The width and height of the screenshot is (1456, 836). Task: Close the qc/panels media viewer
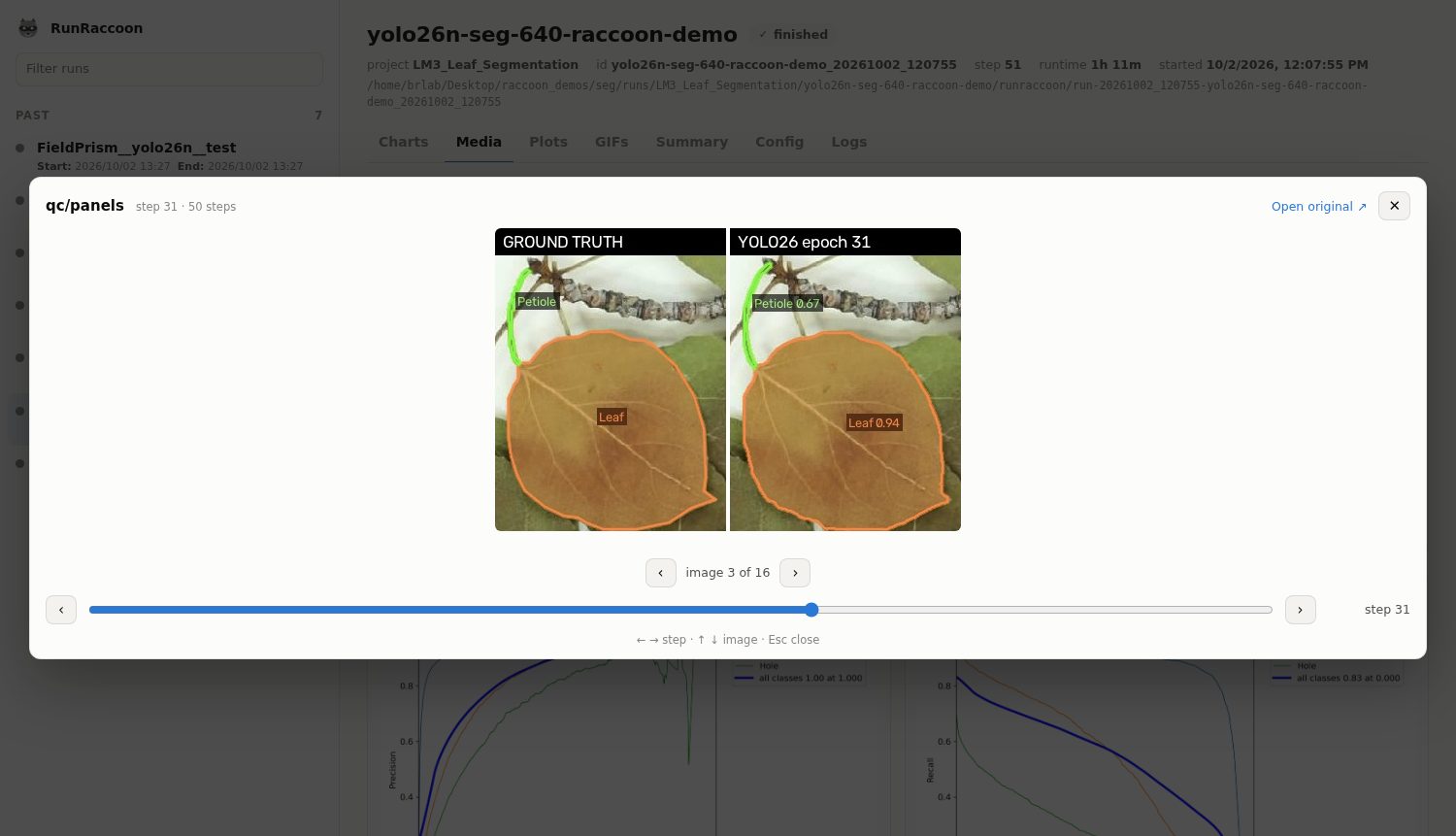tap(1394, 206)
